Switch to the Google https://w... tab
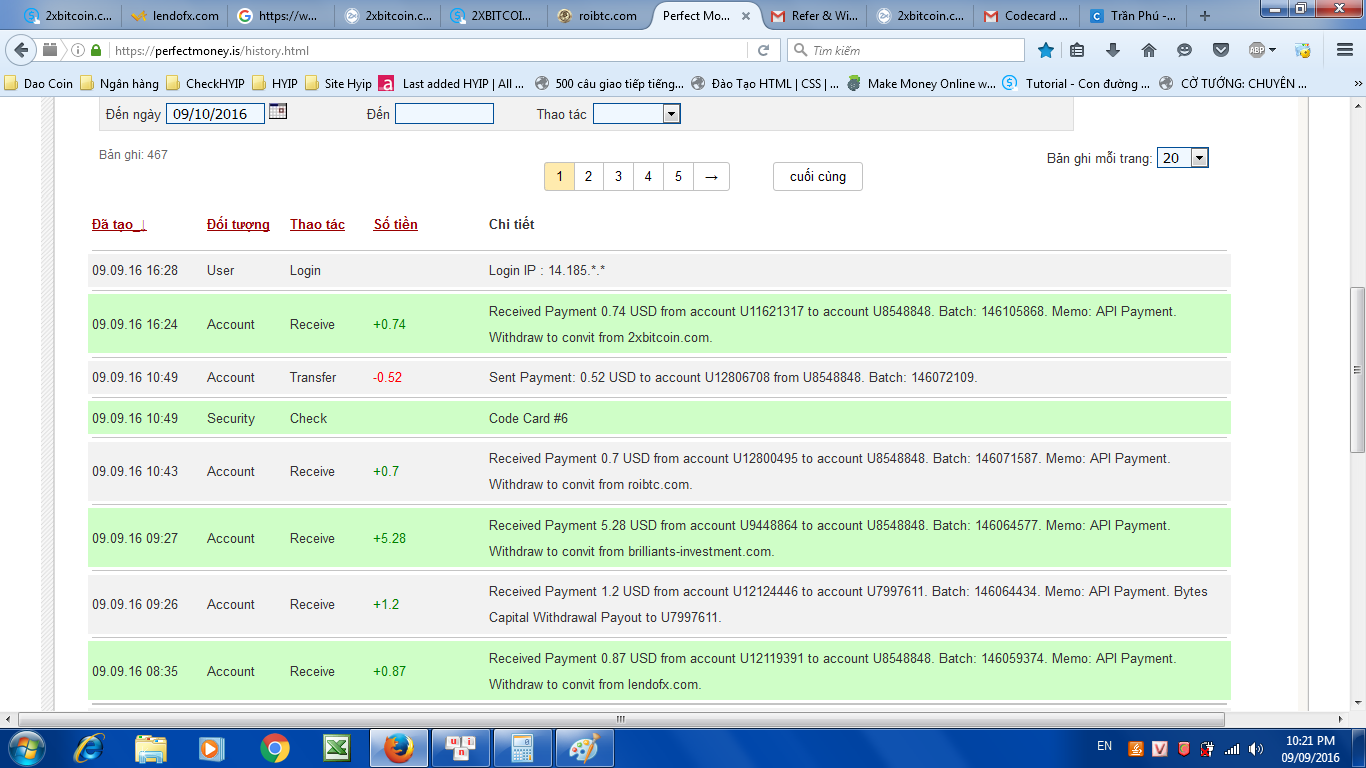 click(x=282, y=16)
